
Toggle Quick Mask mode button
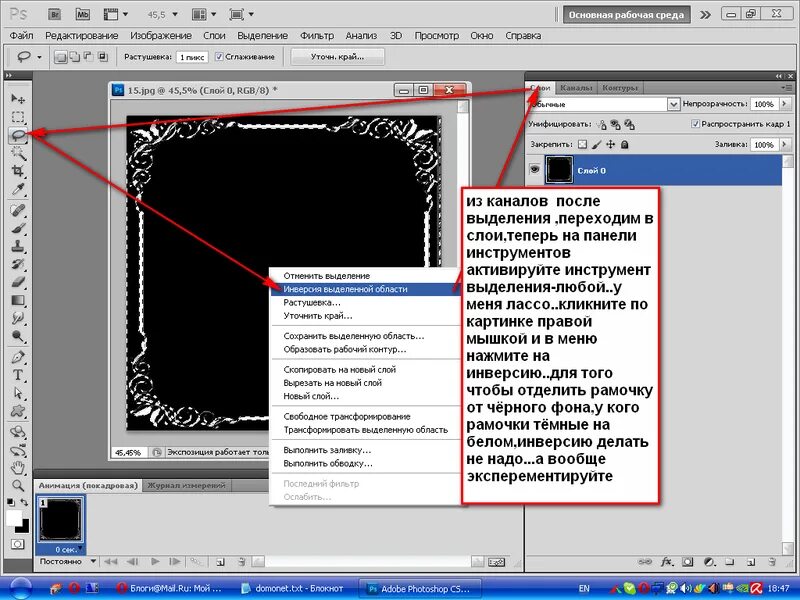tap(18, 544)
